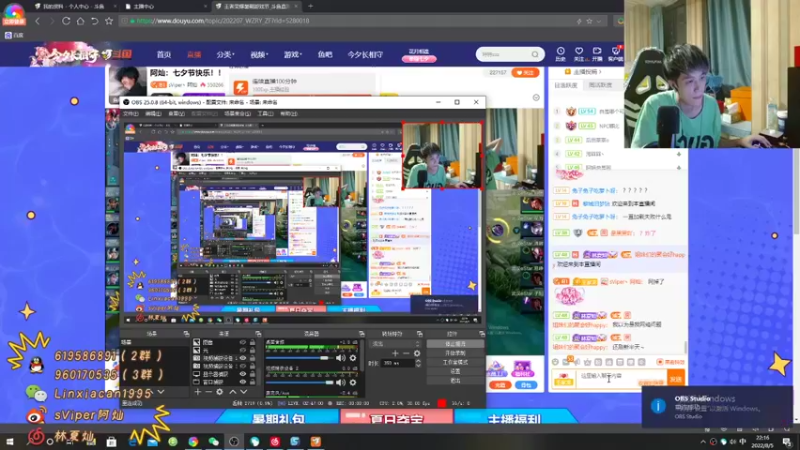Open 设置 from OBS controls
The width and height of the screenshot is (800, 450).
(455, 371)
